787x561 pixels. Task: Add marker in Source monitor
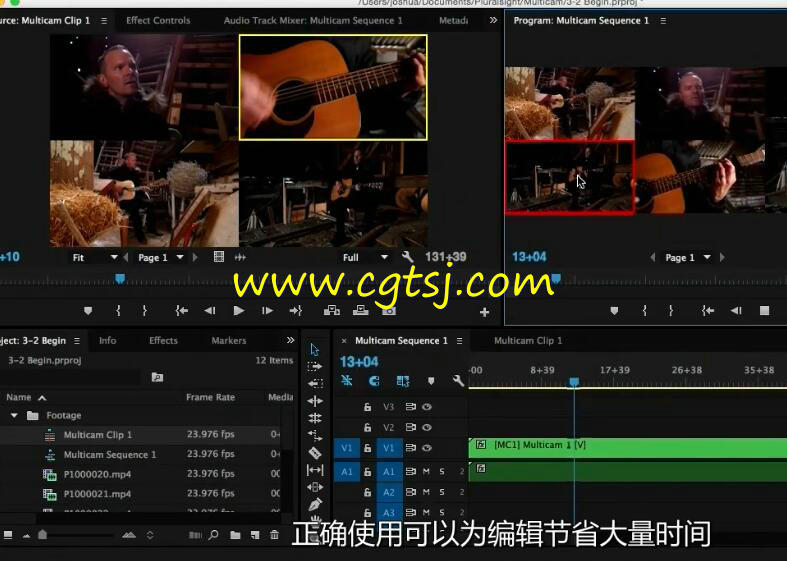[88, 311]
